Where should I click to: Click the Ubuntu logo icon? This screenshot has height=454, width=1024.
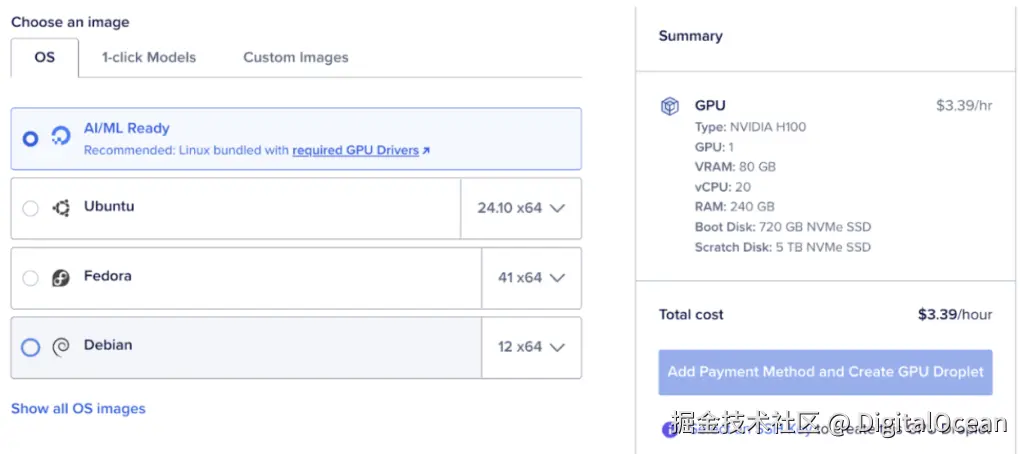[61, 208]
